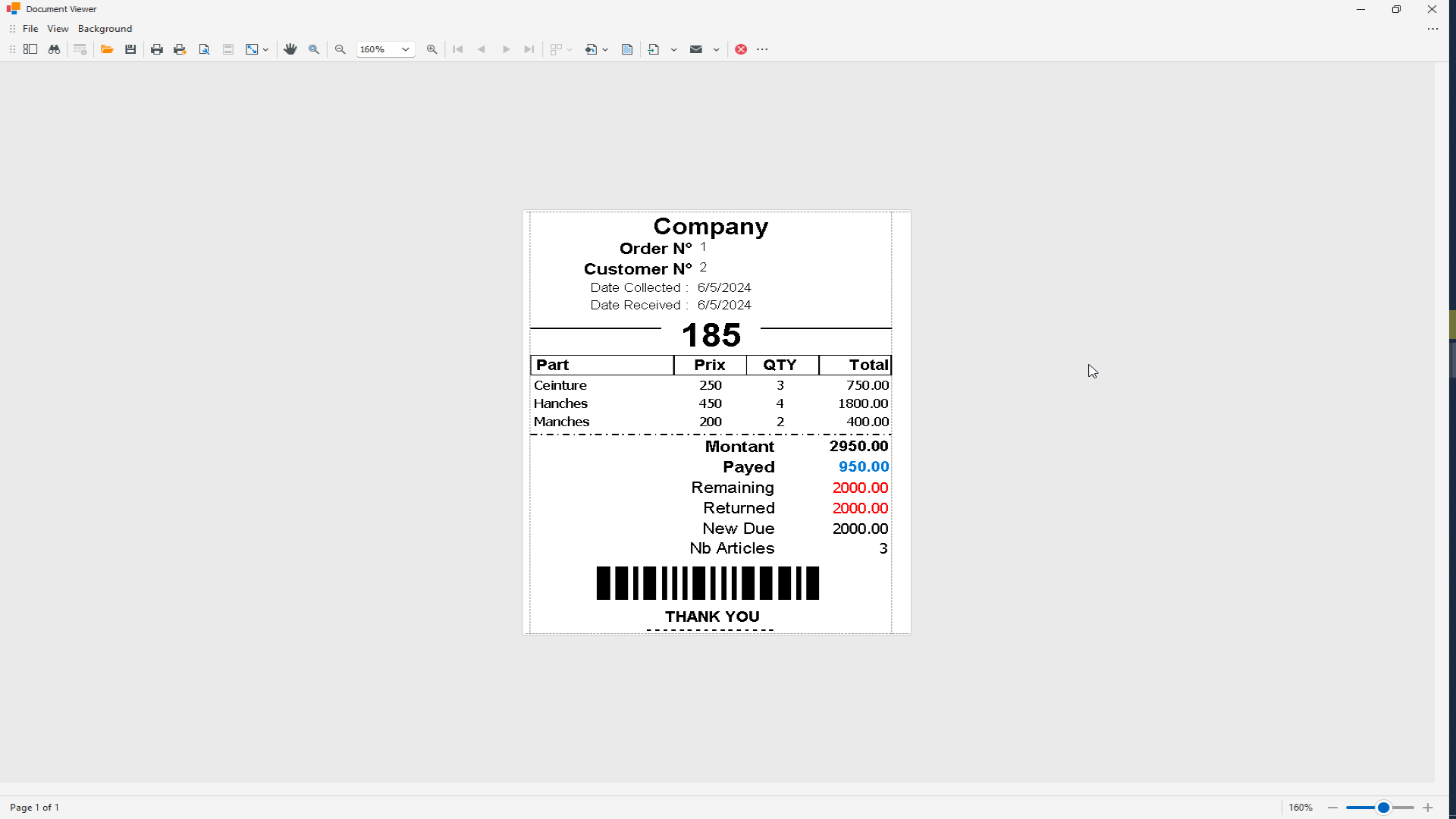Click the binoculars search icon
The height and width of the screenshot is (819, 1456).
coord(54,49)
